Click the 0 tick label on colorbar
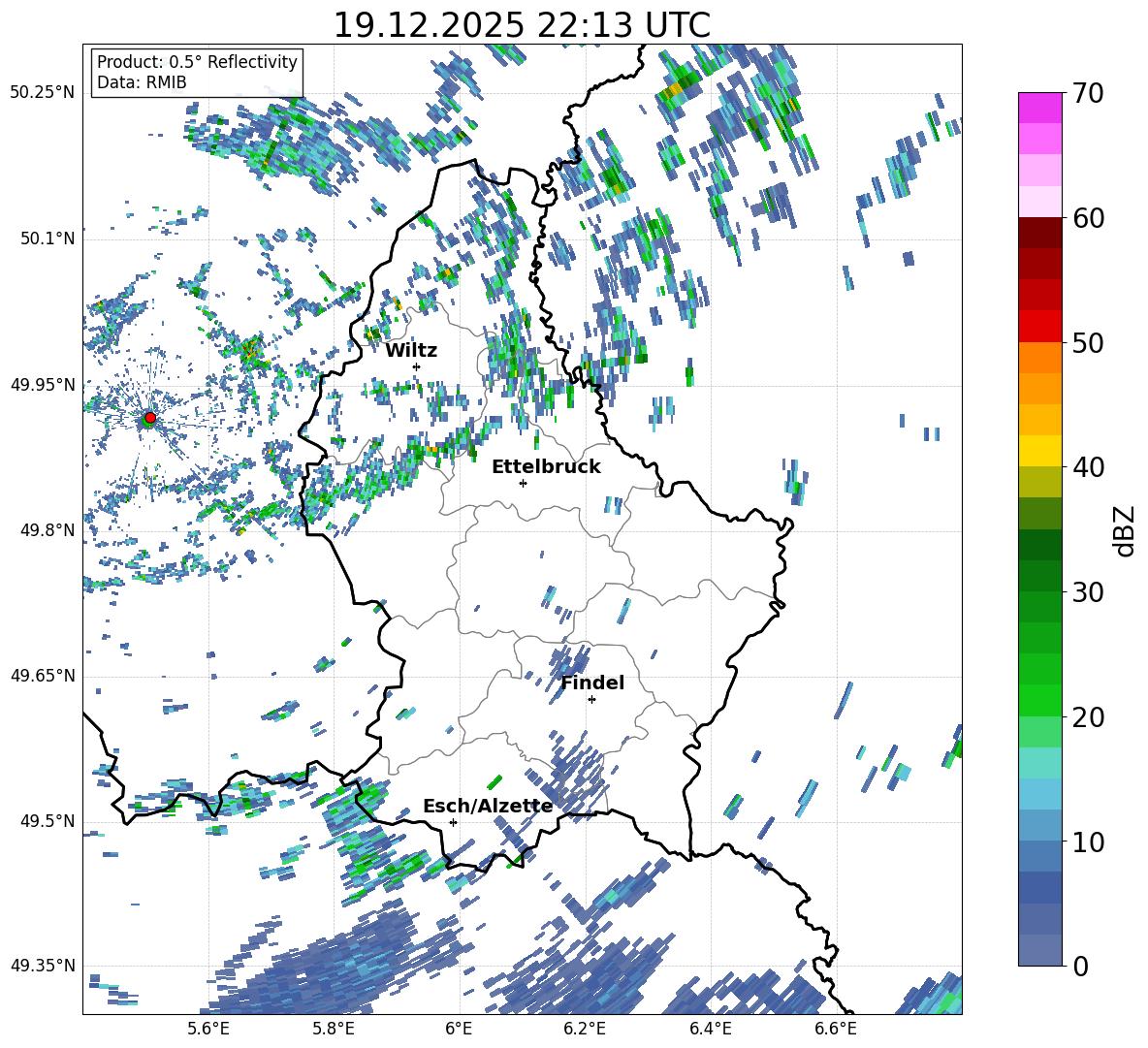The height and width of the screenshot is (1048, 1148). coord(1080,967)
